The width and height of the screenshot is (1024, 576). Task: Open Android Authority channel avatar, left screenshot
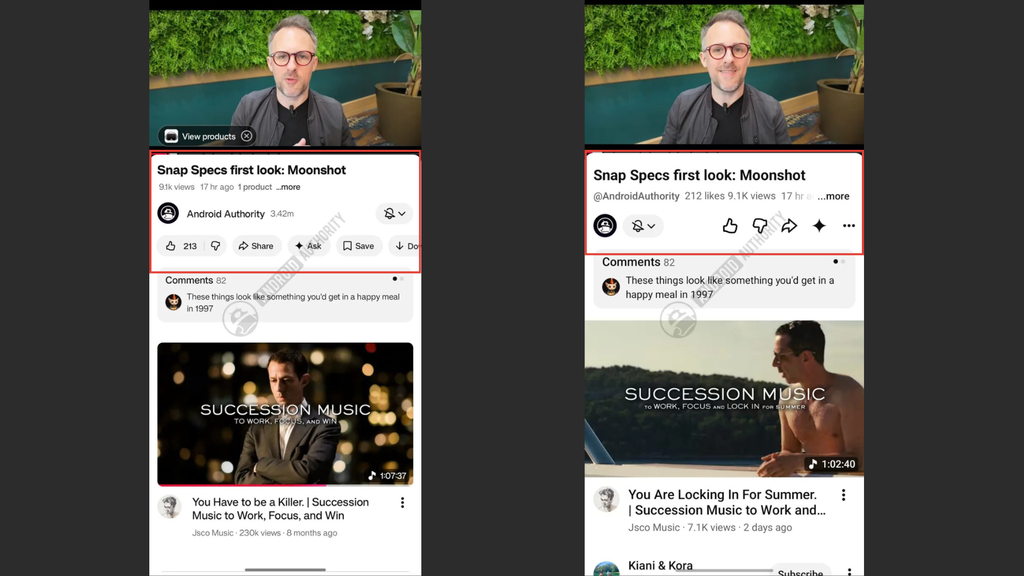(168, 214)
